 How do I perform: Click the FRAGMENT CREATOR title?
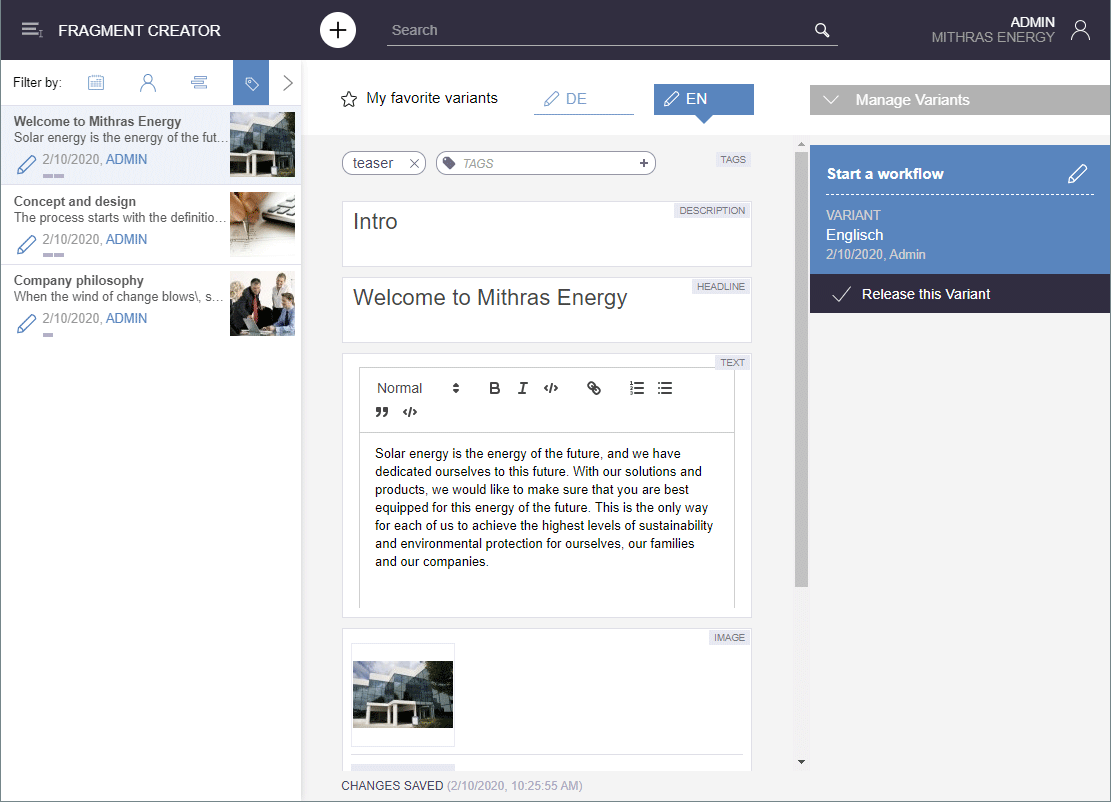139,30
